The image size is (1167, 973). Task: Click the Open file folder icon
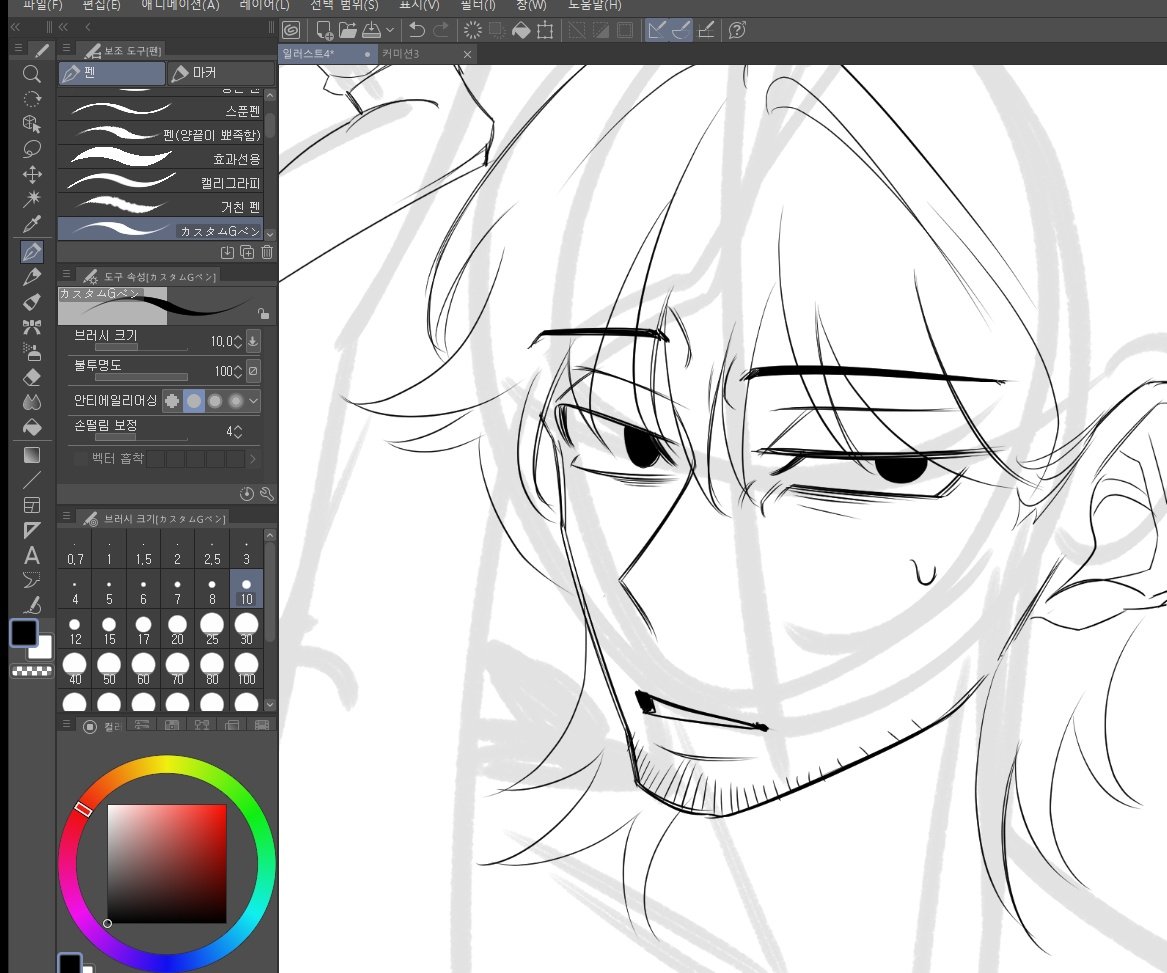348,30
